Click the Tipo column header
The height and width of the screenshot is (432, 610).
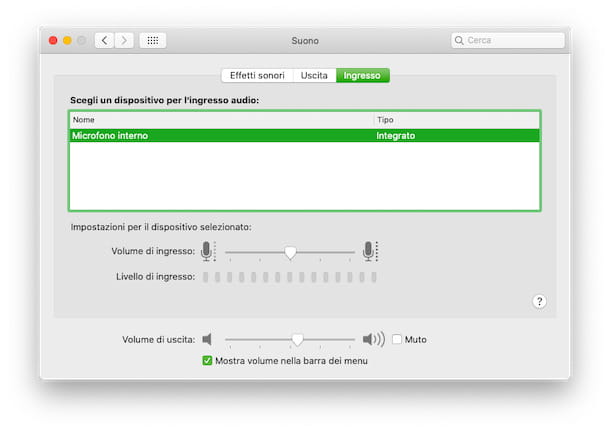tap(457, 120)
